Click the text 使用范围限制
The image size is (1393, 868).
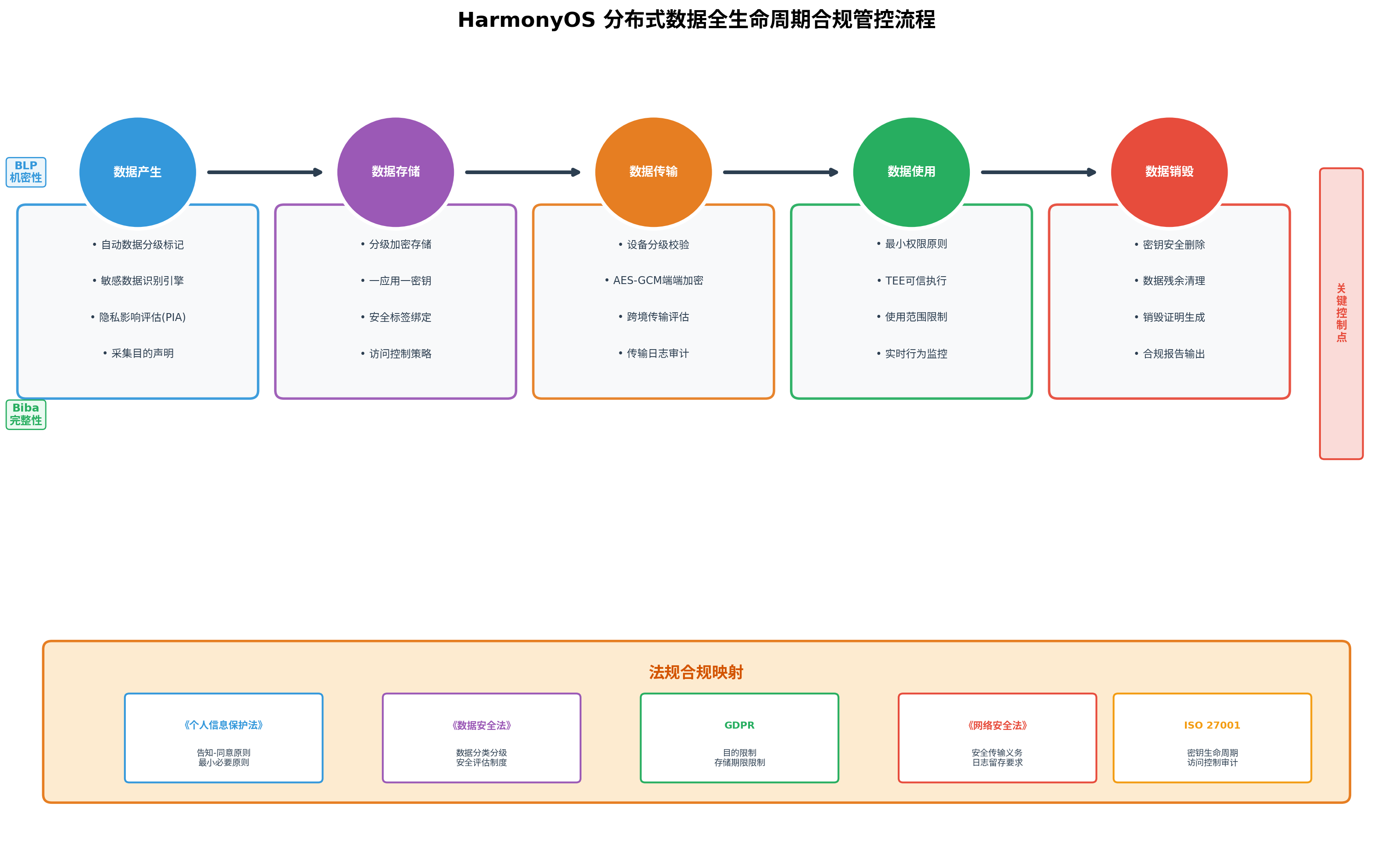click(916, 317)
